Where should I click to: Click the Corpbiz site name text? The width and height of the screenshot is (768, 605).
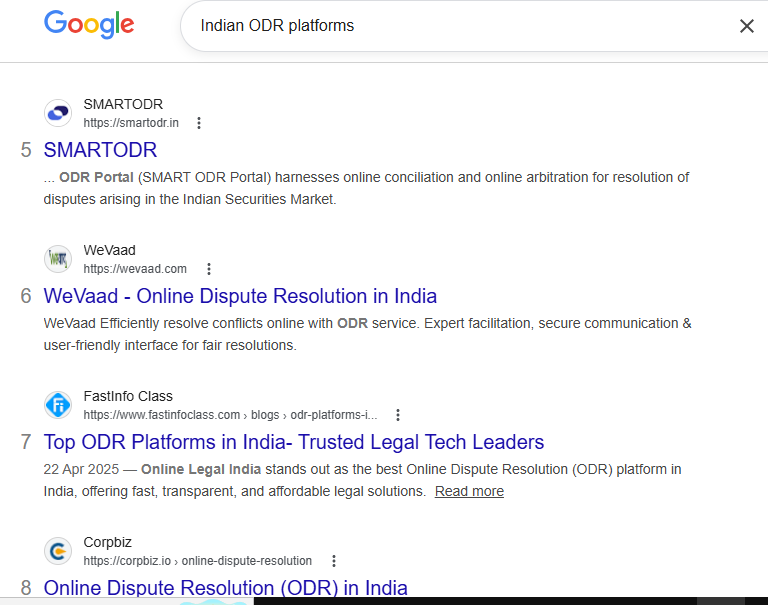(x=107, y=542)
